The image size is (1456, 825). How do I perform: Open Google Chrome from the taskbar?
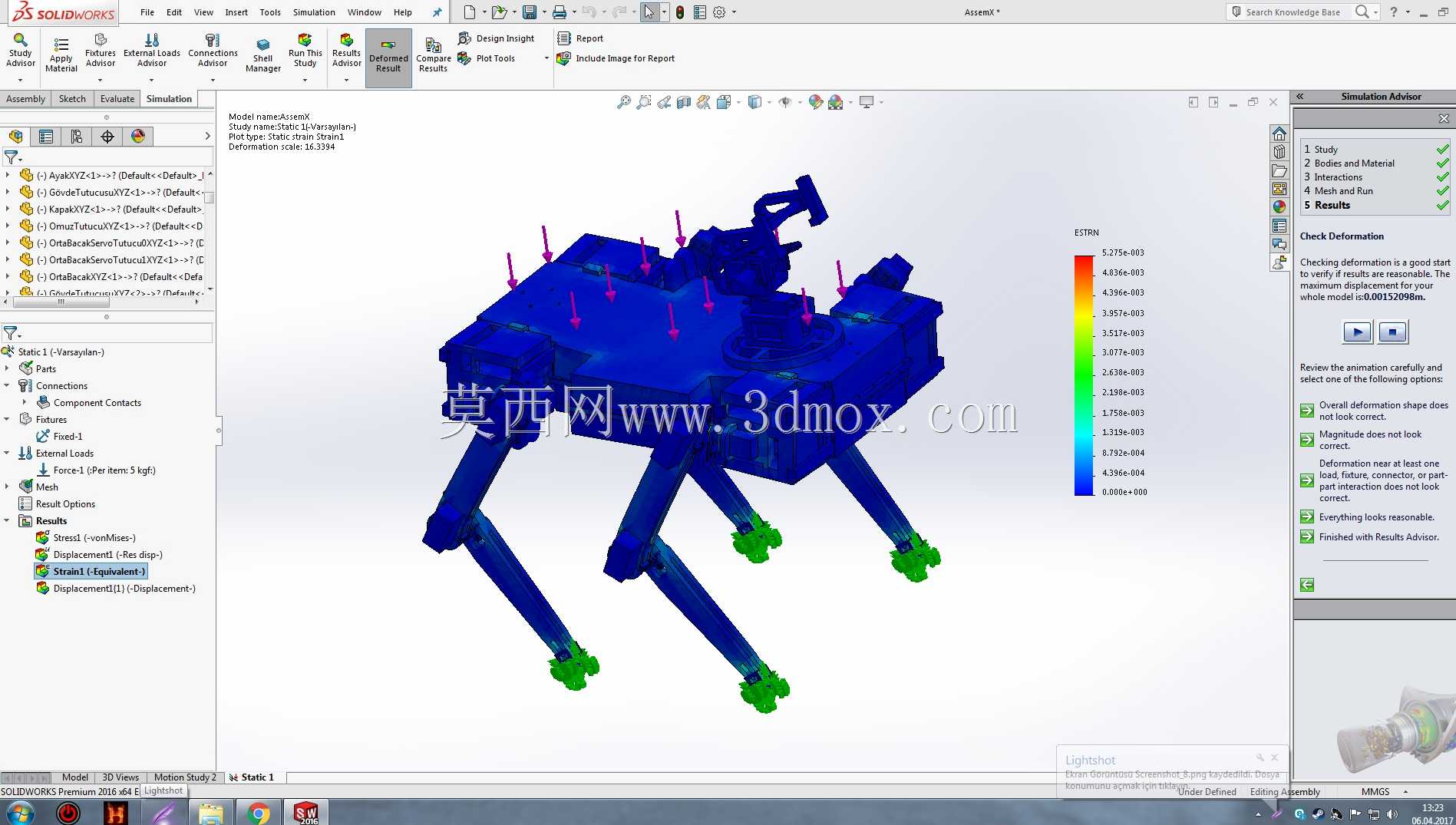point(259,813)
